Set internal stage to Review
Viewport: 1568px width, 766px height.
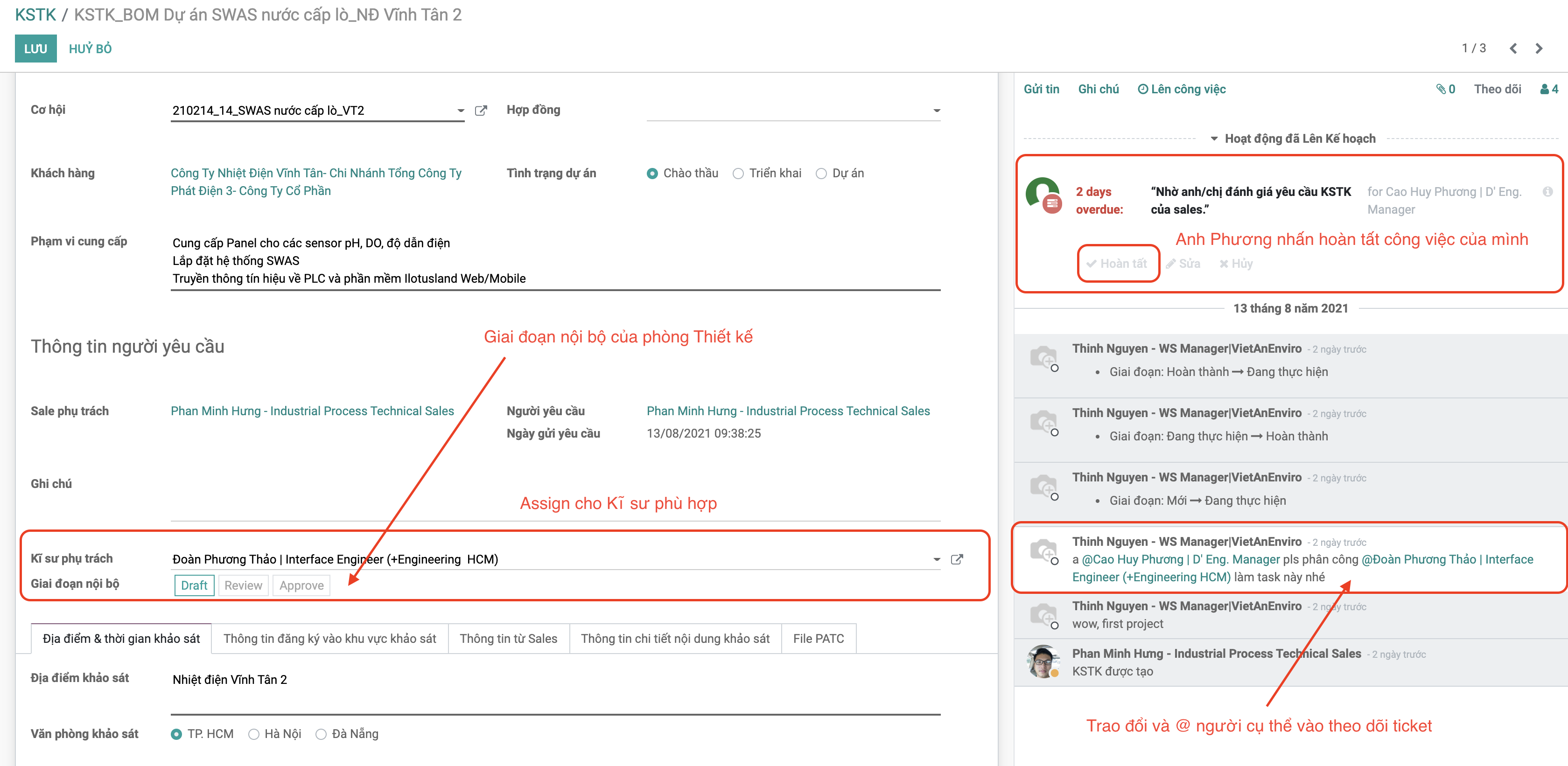pos(243,585)
